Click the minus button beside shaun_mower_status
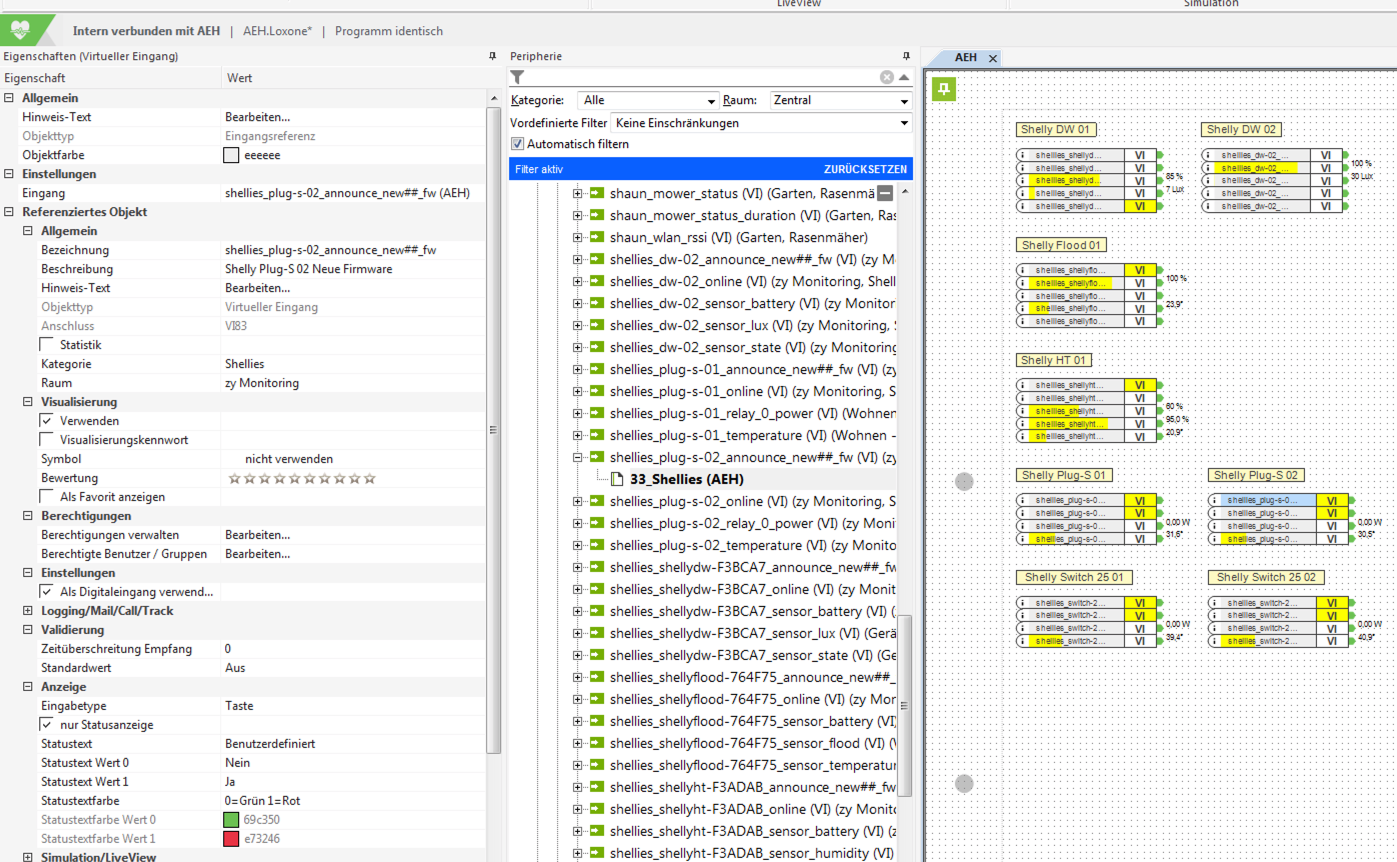Image resolution: width=1397 pixels, height=862 pixels. click(x=885, y=194)
